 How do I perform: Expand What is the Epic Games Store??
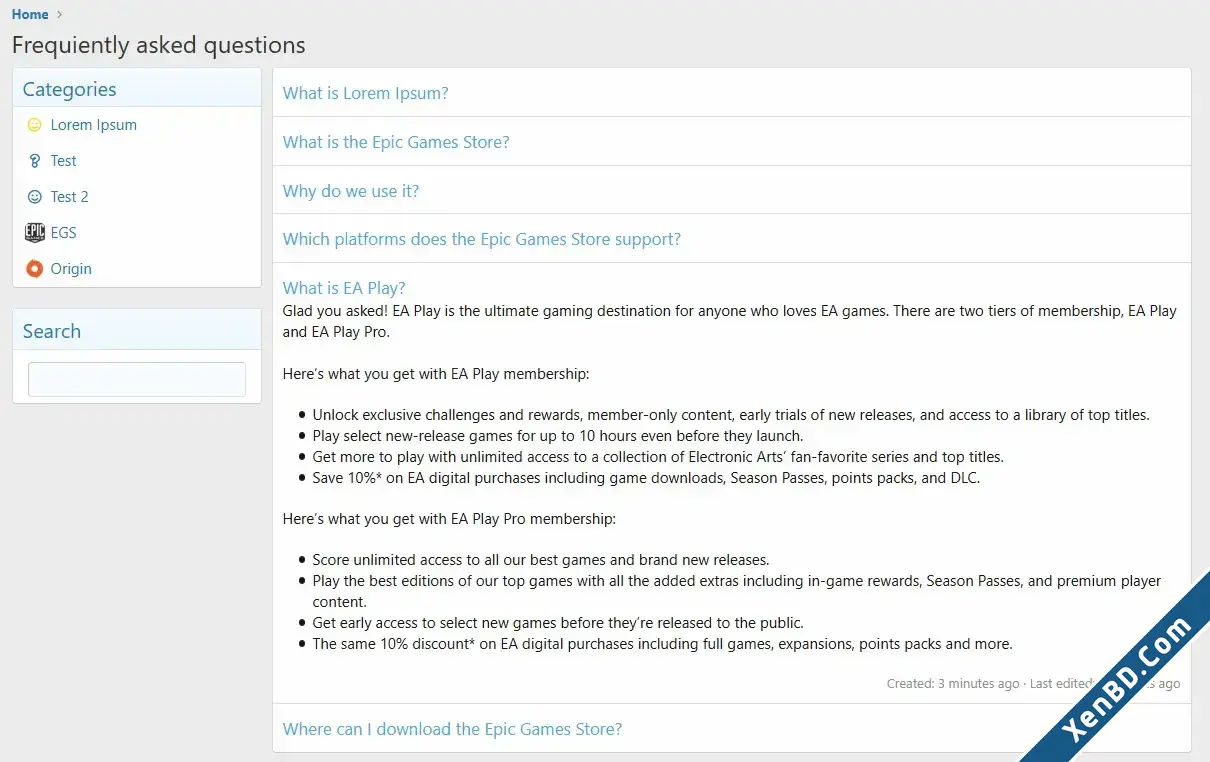pyautogui.click(x=396, y=142)
